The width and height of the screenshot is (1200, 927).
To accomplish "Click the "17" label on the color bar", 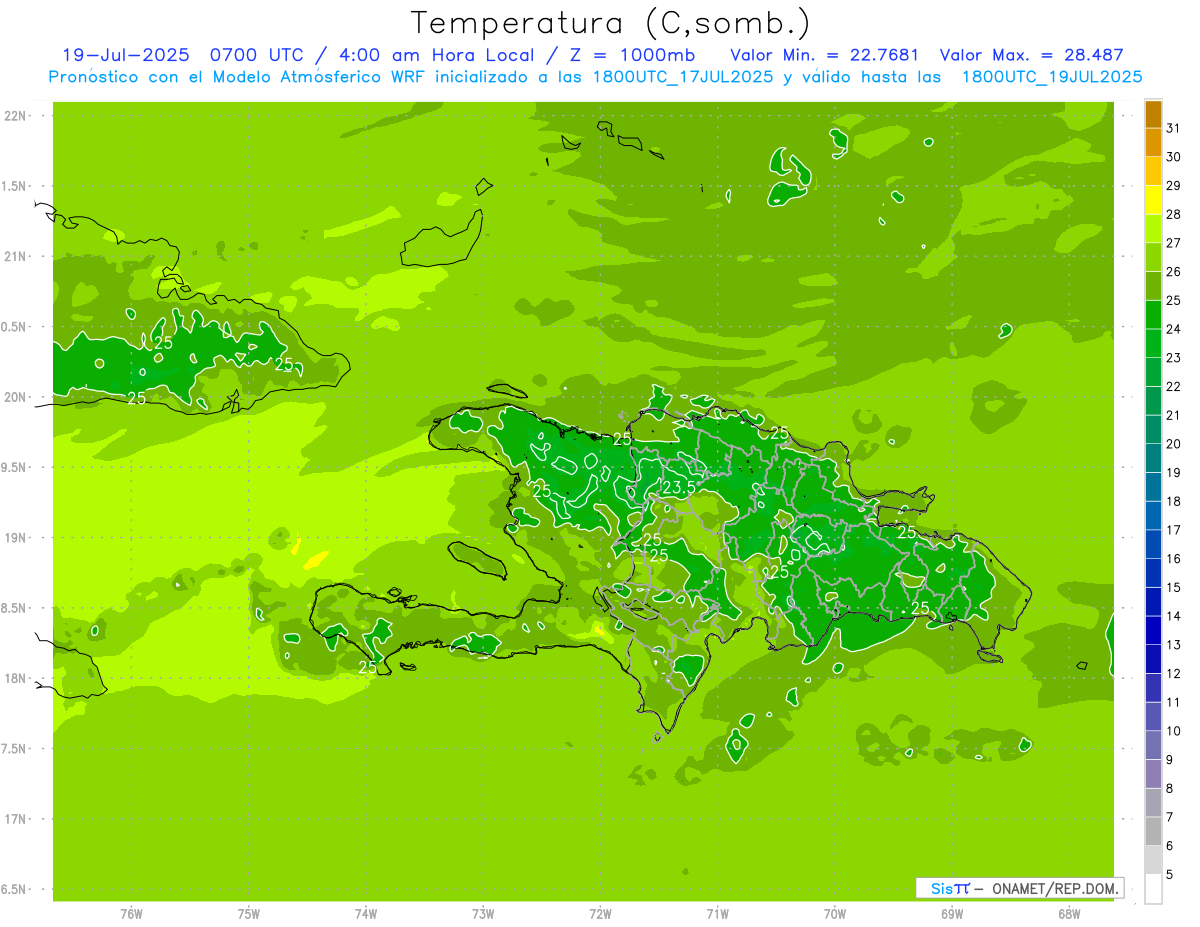I will 1174,530.
